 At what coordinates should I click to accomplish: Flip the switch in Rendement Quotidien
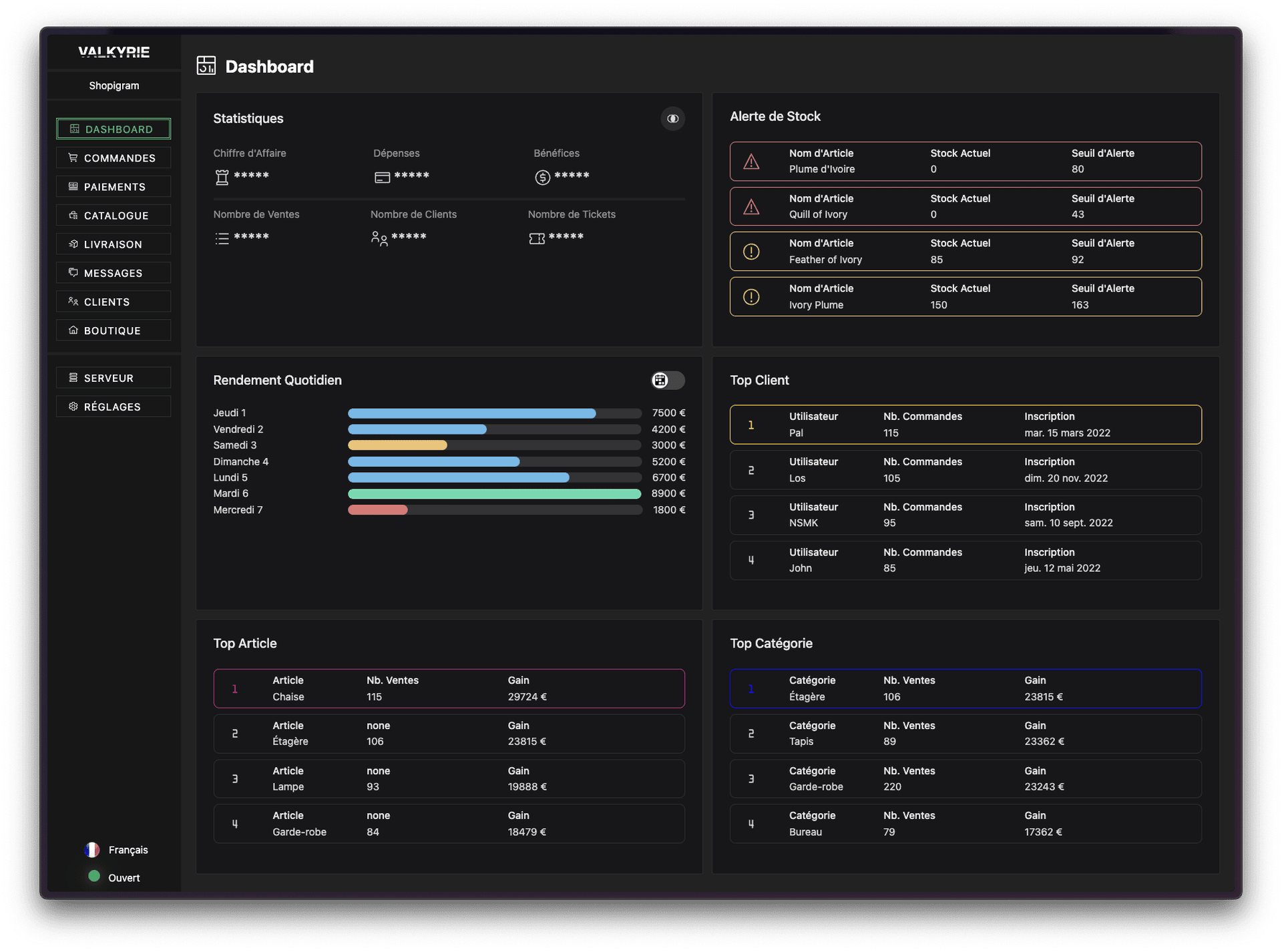(668, 381)
